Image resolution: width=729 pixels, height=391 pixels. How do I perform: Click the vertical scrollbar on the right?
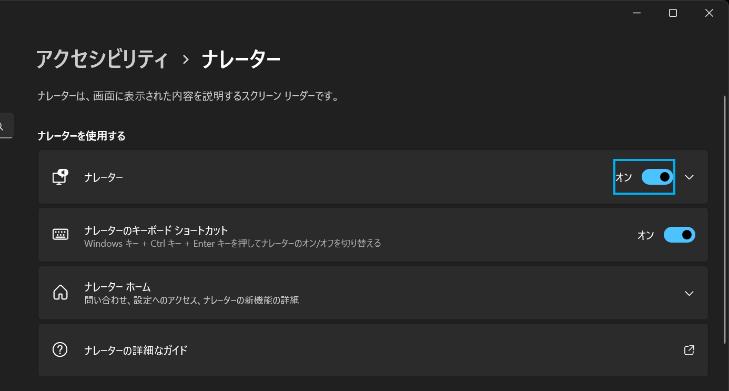click(x=725, y=219)
